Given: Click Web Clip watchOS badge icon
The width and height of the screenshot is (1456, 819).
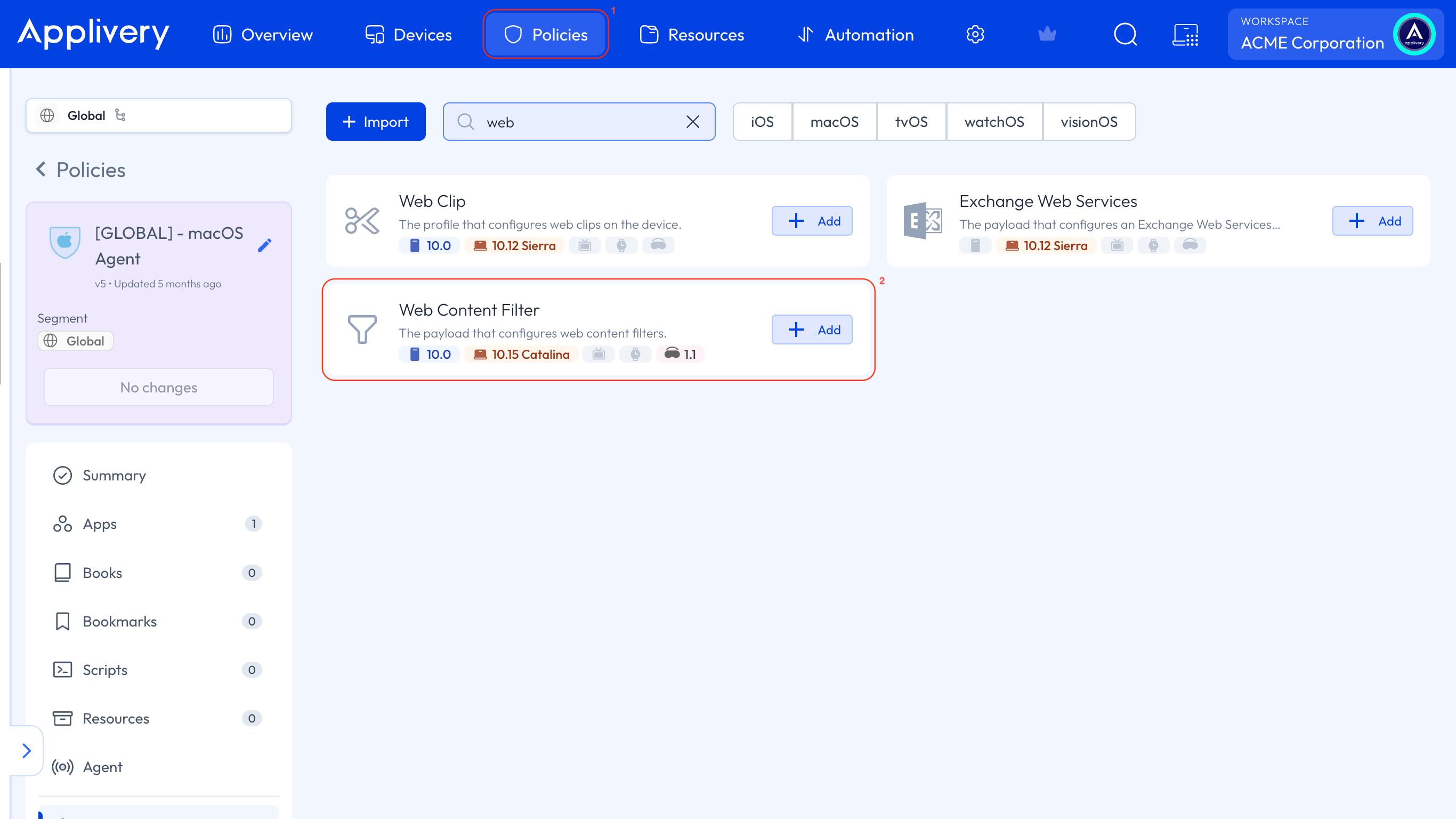Looking at the screenshot, I should coord(622,245).
